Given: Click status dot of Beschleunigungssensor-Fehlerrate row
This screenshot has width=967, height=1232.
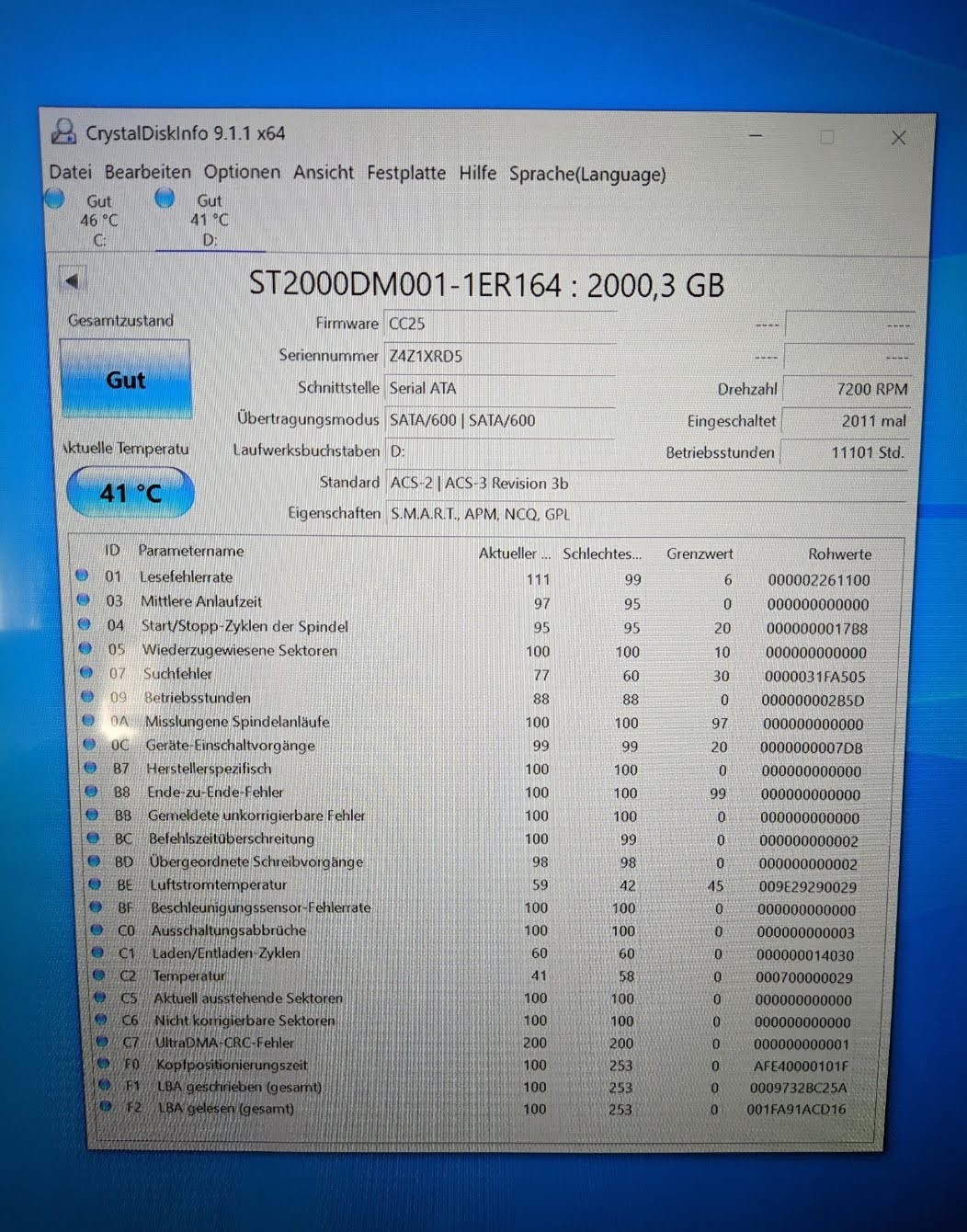Looking at the screenshot, I should [x=95, y=907].
